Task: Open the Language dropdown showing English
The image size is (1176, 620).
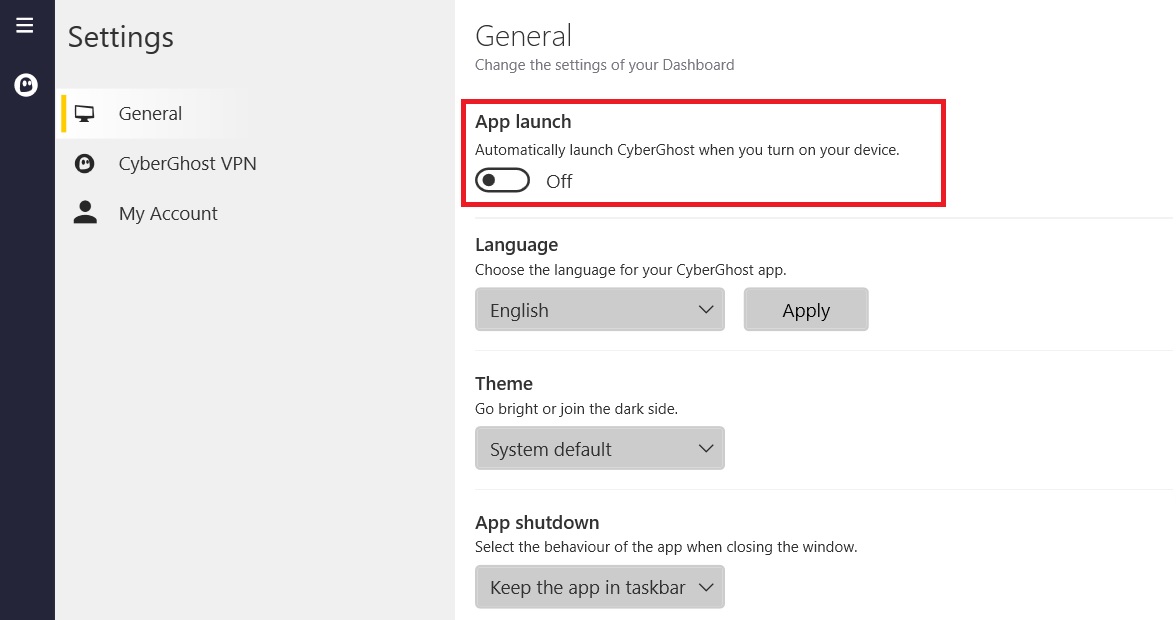Action: pos(599,309)
